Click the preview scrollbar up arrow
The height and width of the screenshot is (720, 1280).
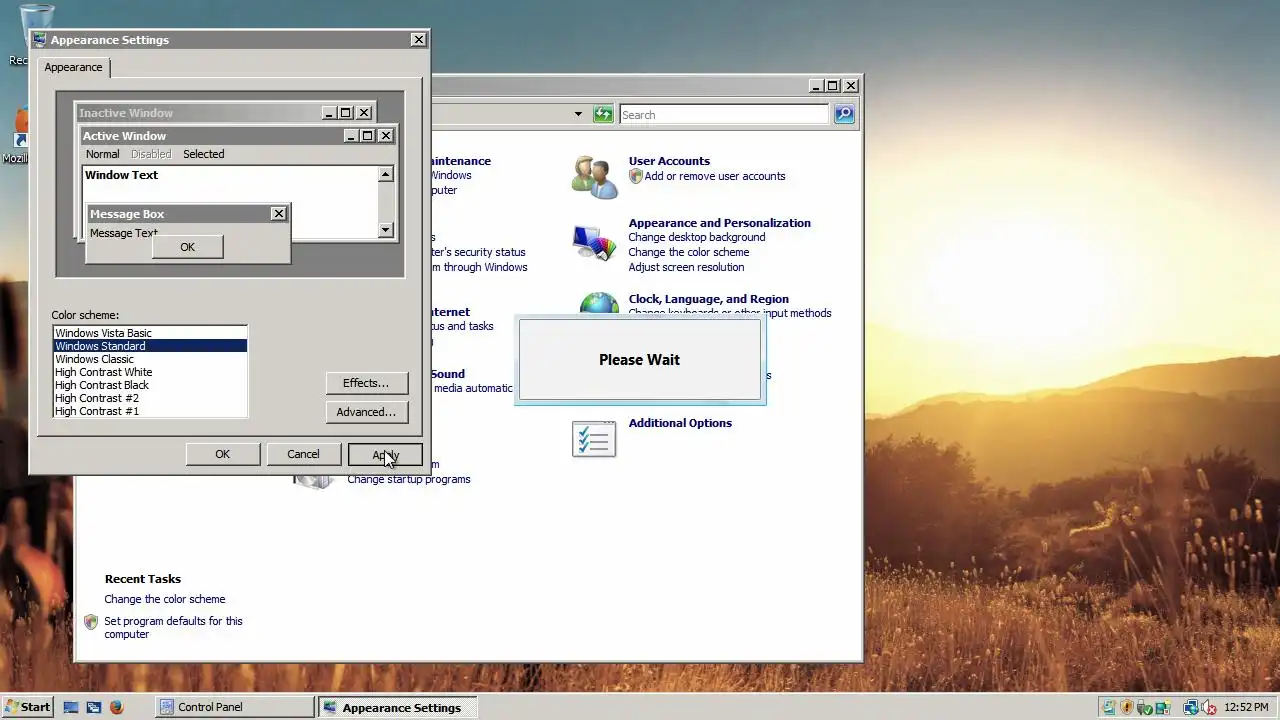coord(386,174)
